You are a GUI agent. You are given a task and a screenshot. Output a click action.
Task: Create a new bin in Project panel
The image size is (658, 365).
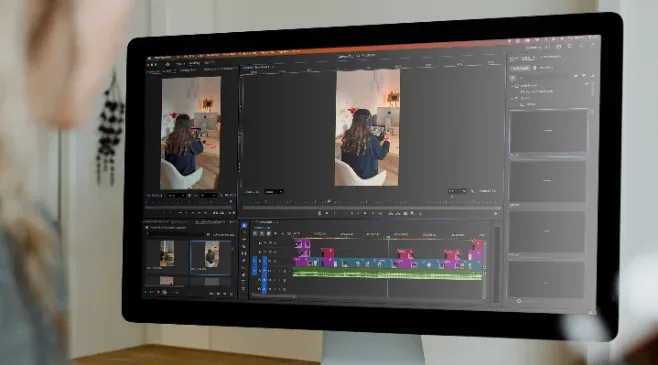tap(218, 294)
